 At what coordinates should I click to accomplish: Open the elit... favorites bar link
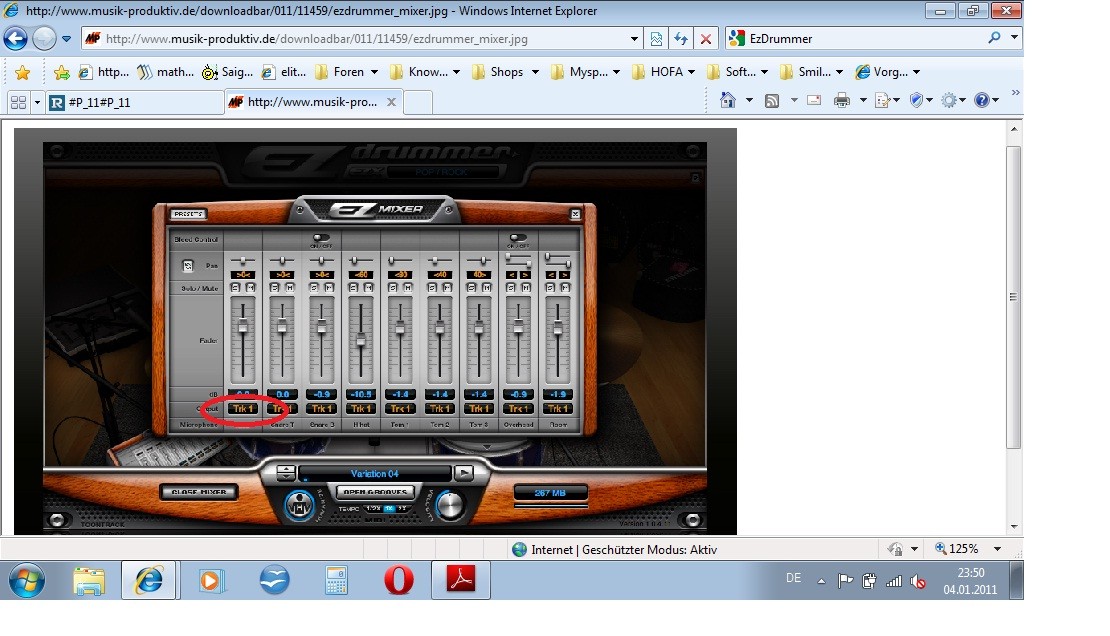[x=284, y=72]
